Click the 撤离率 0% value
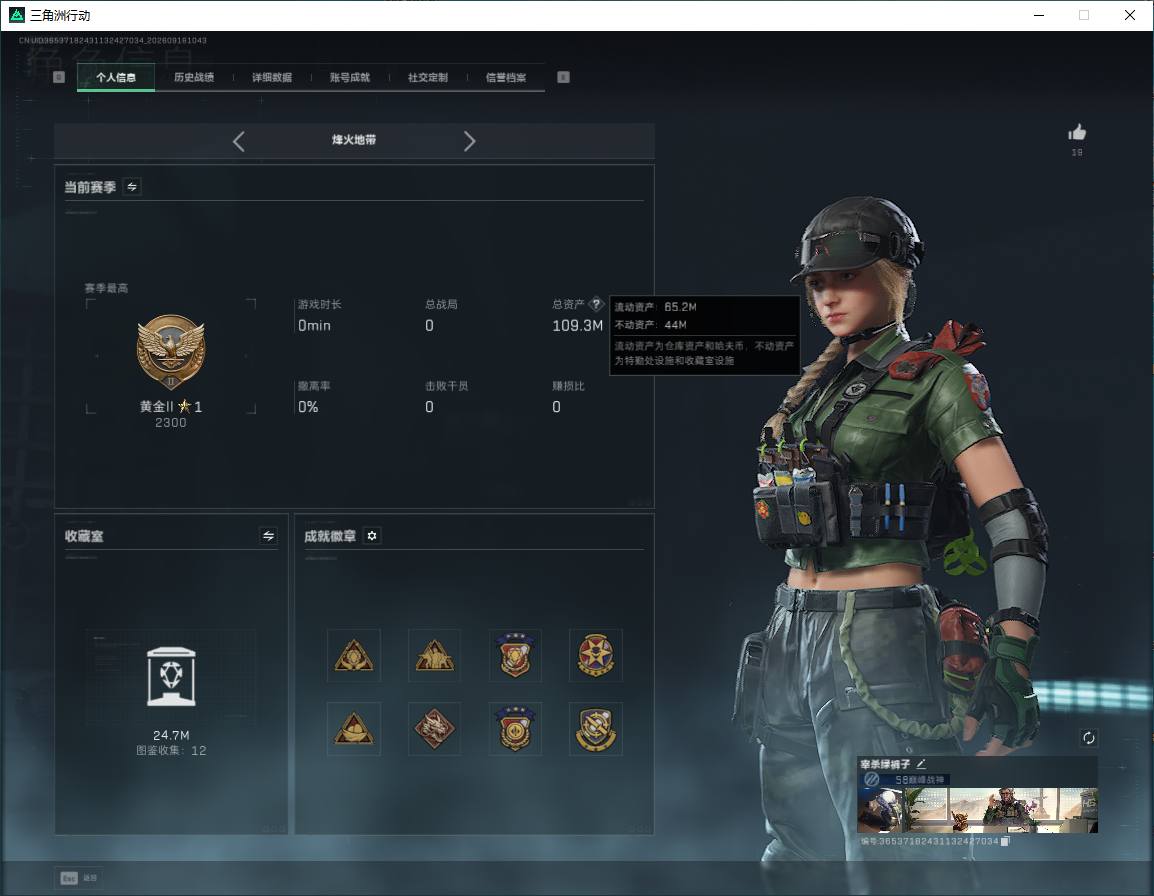Screen dimensions: 1154x896 308,406
